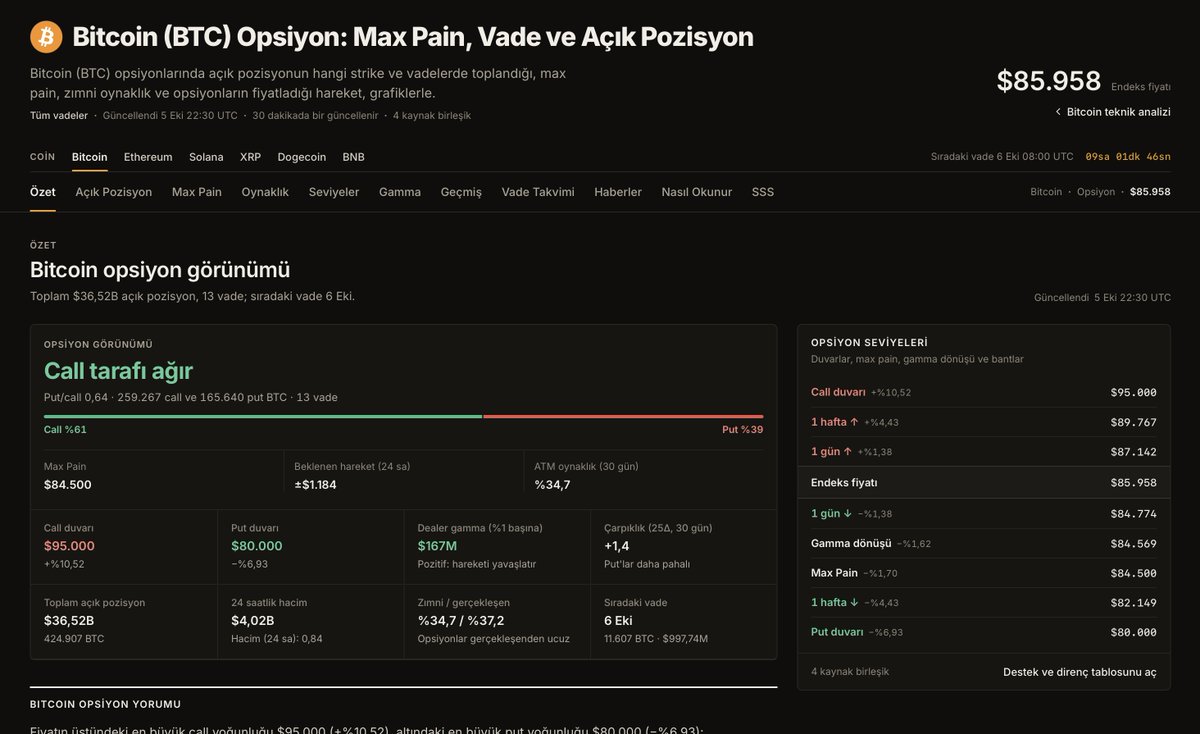Click the Endeks fiyatı $85.958 row

point(984,482)
